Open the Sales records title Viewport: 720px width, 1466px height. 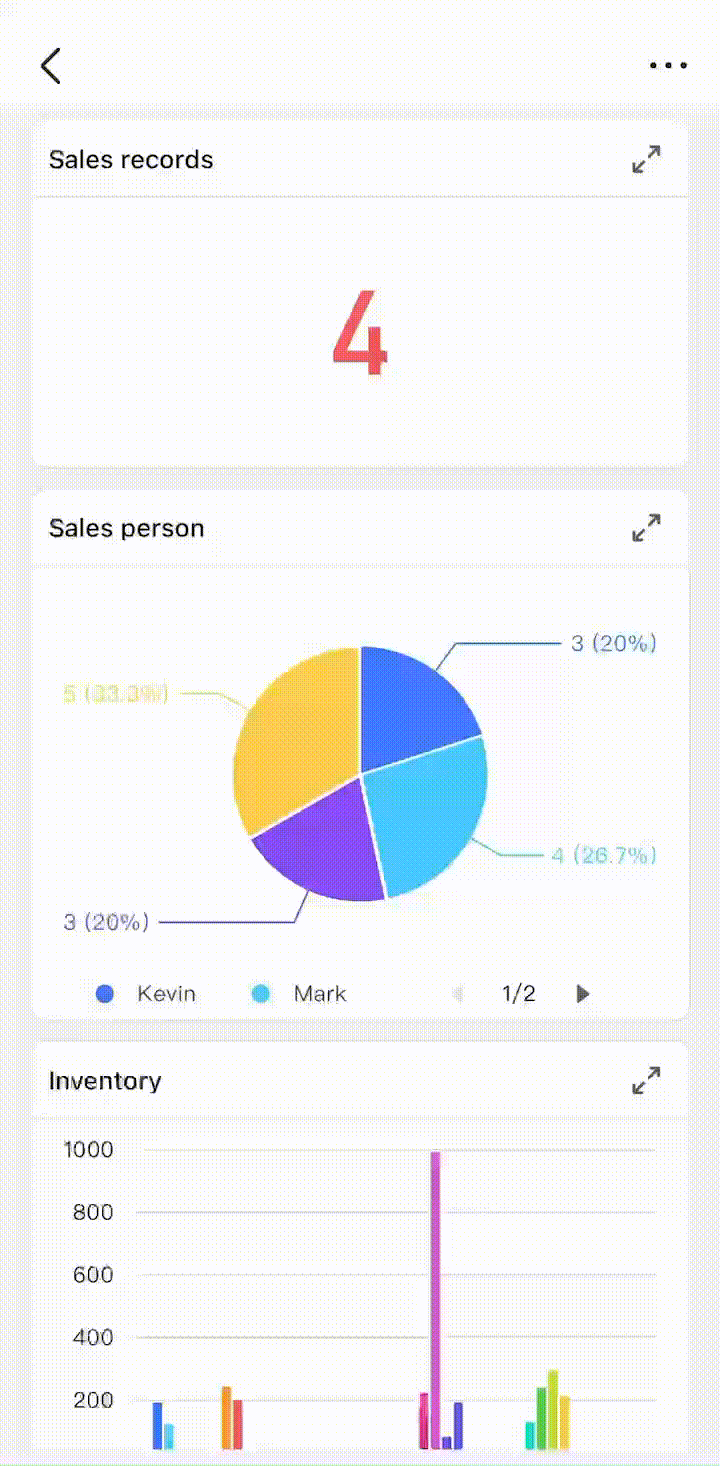click(x=131, y=160)
